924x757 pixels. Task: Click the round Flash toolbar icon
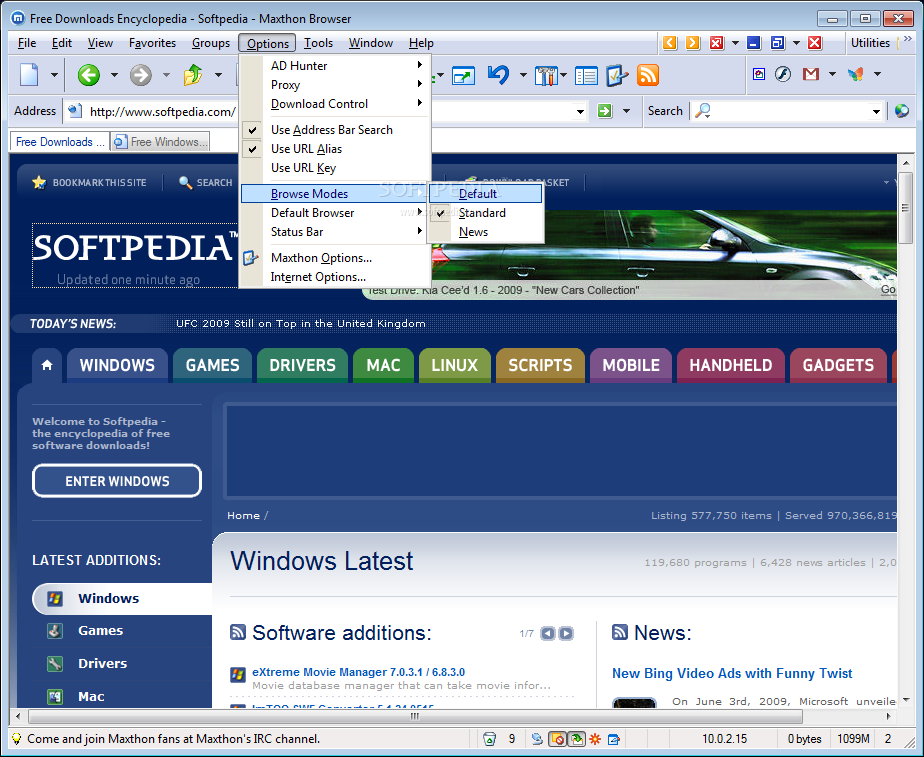pyautogui.click(x=783, y=74)
